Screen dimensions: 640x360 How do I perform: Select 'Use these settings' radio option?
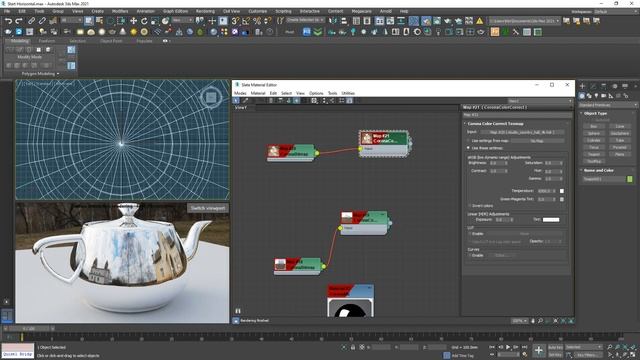[468, 148]
